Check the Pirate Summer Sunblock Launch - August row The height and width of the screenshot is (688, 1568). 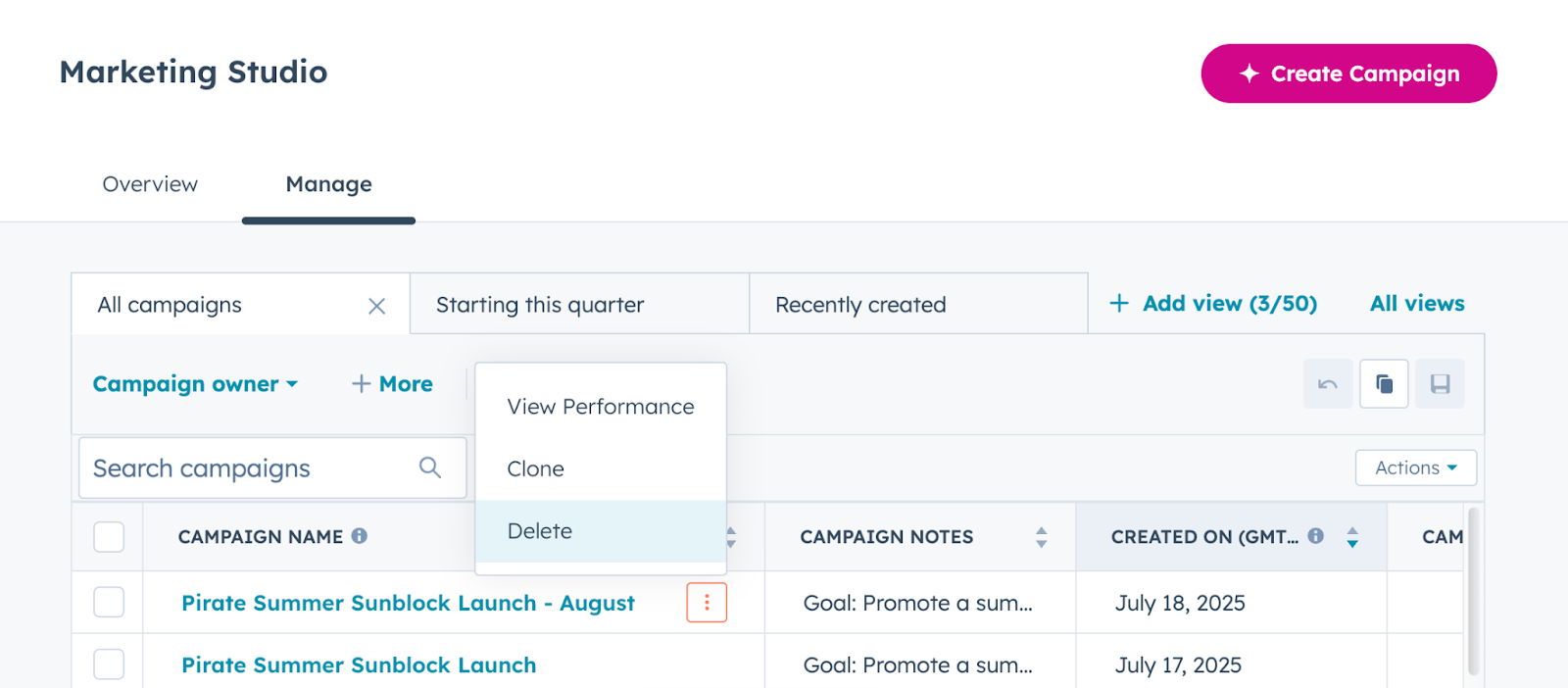(x=109, y=603)
